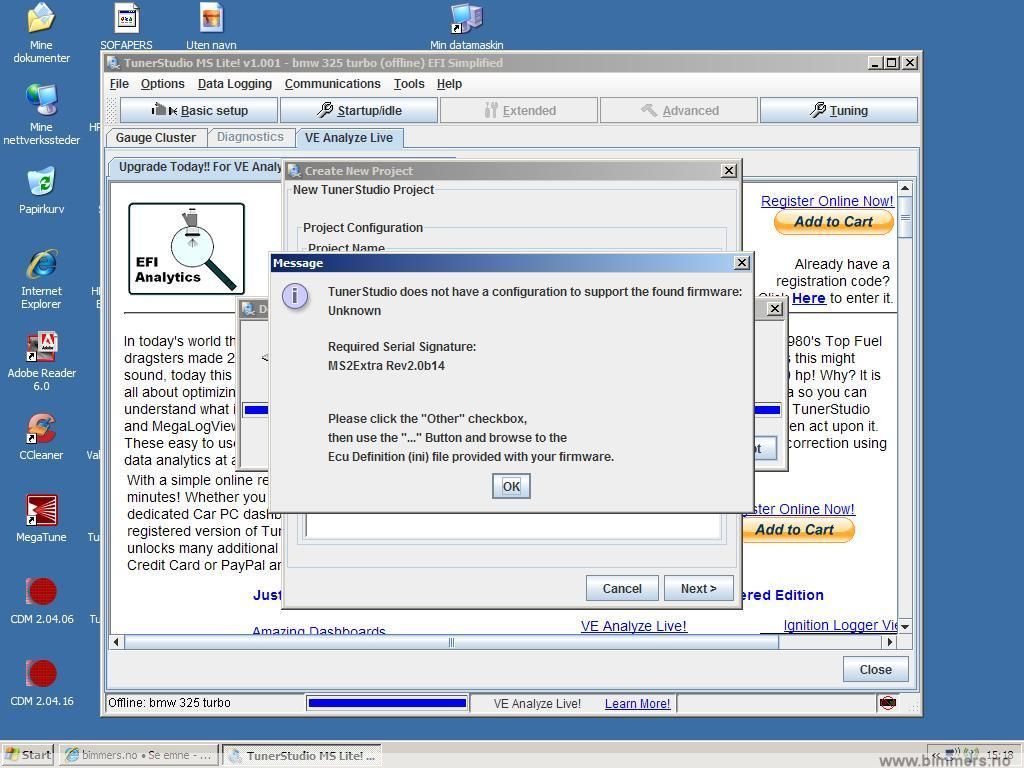Close the Create New Project dialog
1024x768 pixels.
[729, 170]
